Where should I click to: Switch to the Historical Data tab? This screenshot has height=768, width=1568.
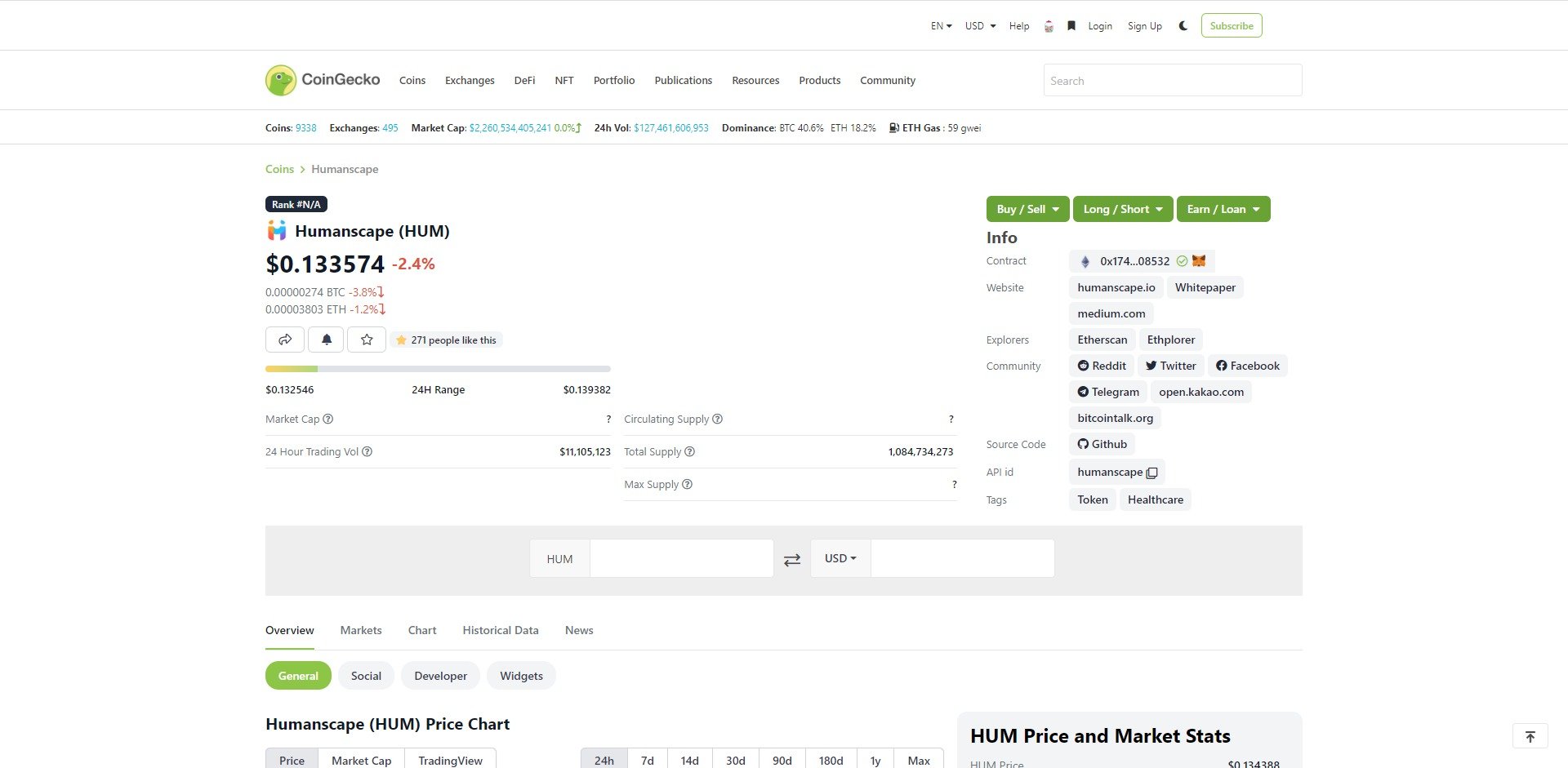tap(500, 629)
